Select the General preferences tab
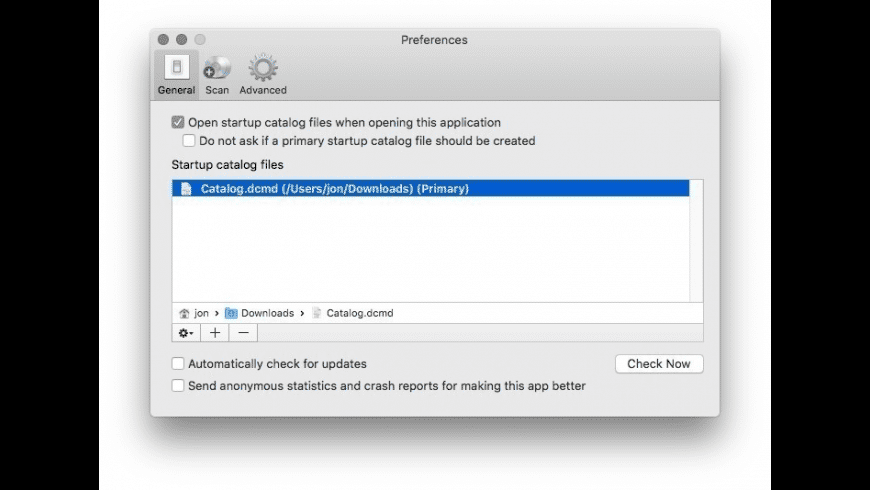Screen dimensions: 870x490 [x=176, y=75]
